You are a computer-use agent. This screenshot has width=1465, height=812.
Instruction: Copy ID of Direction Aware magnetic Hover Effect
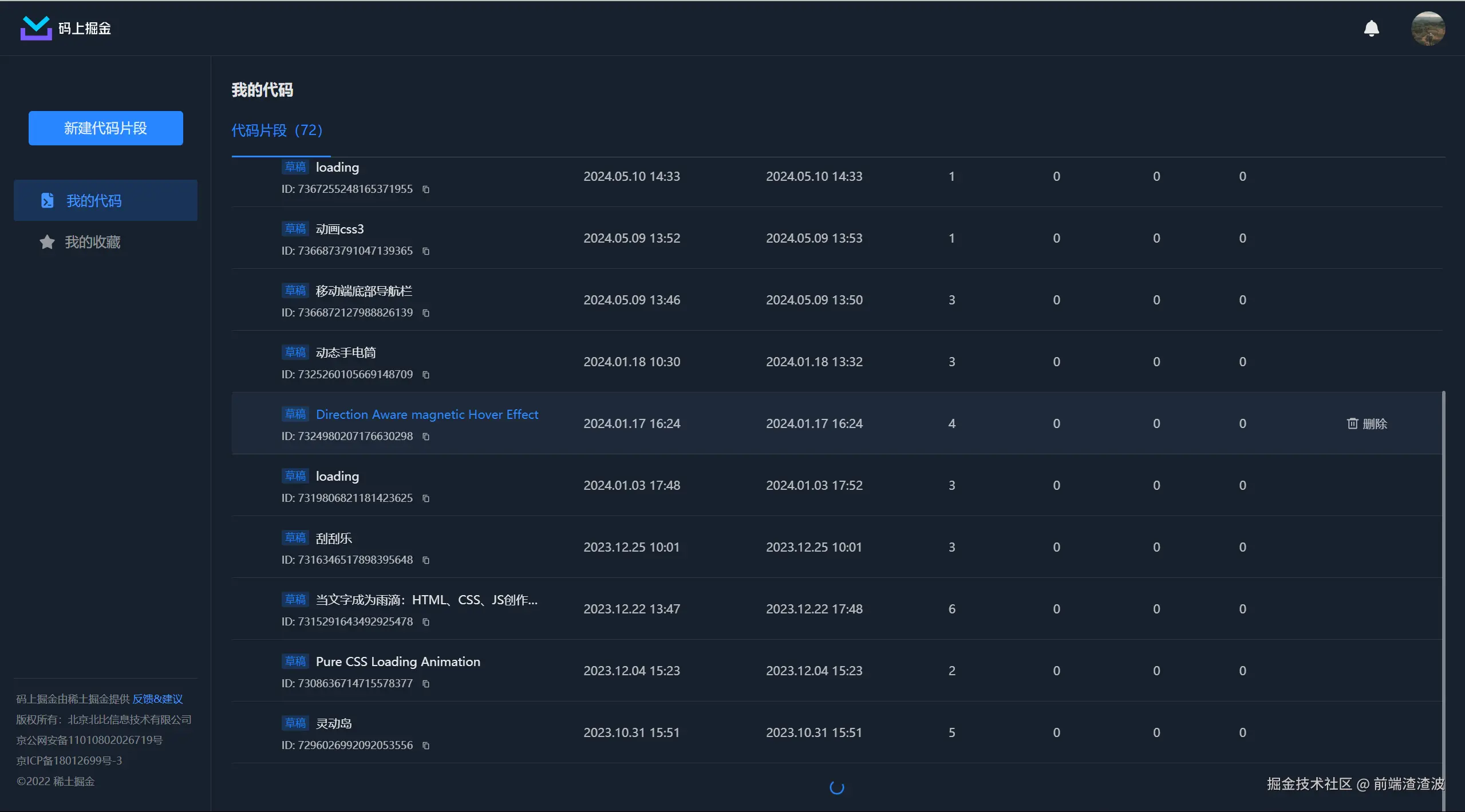tap(426, 437)
